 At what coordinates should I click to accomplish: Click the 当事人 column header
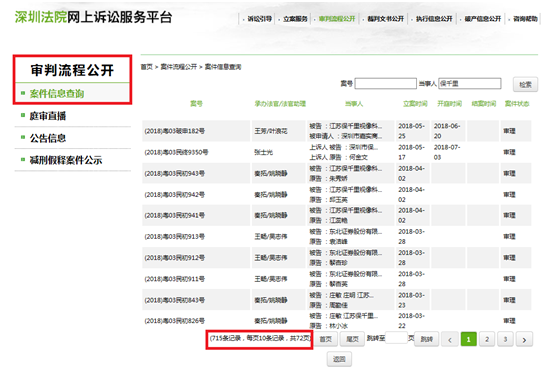(354, 104)
